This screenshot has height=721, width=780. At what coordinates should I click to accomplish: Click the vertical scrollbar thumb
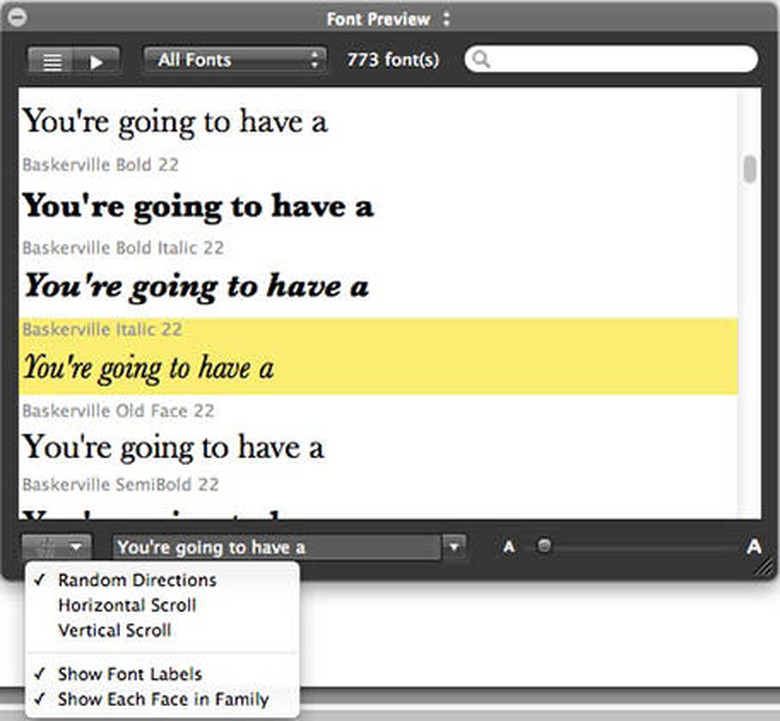(x=750, y=169)
